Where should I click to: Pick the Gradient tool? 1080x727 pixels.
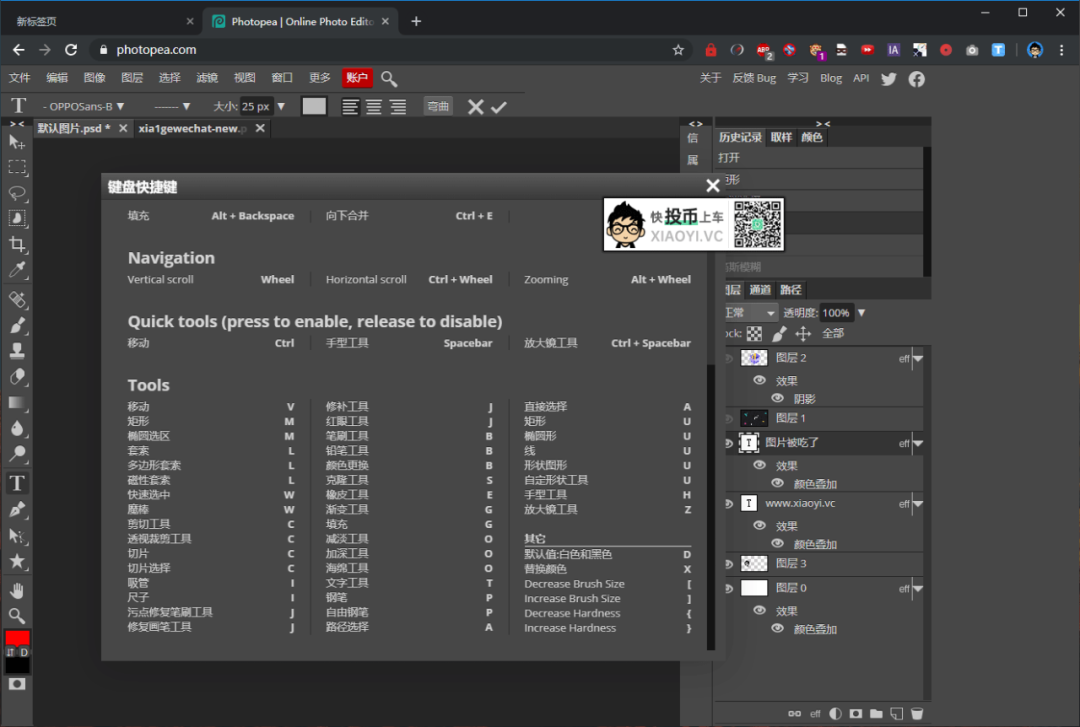(x=15, y=404)
